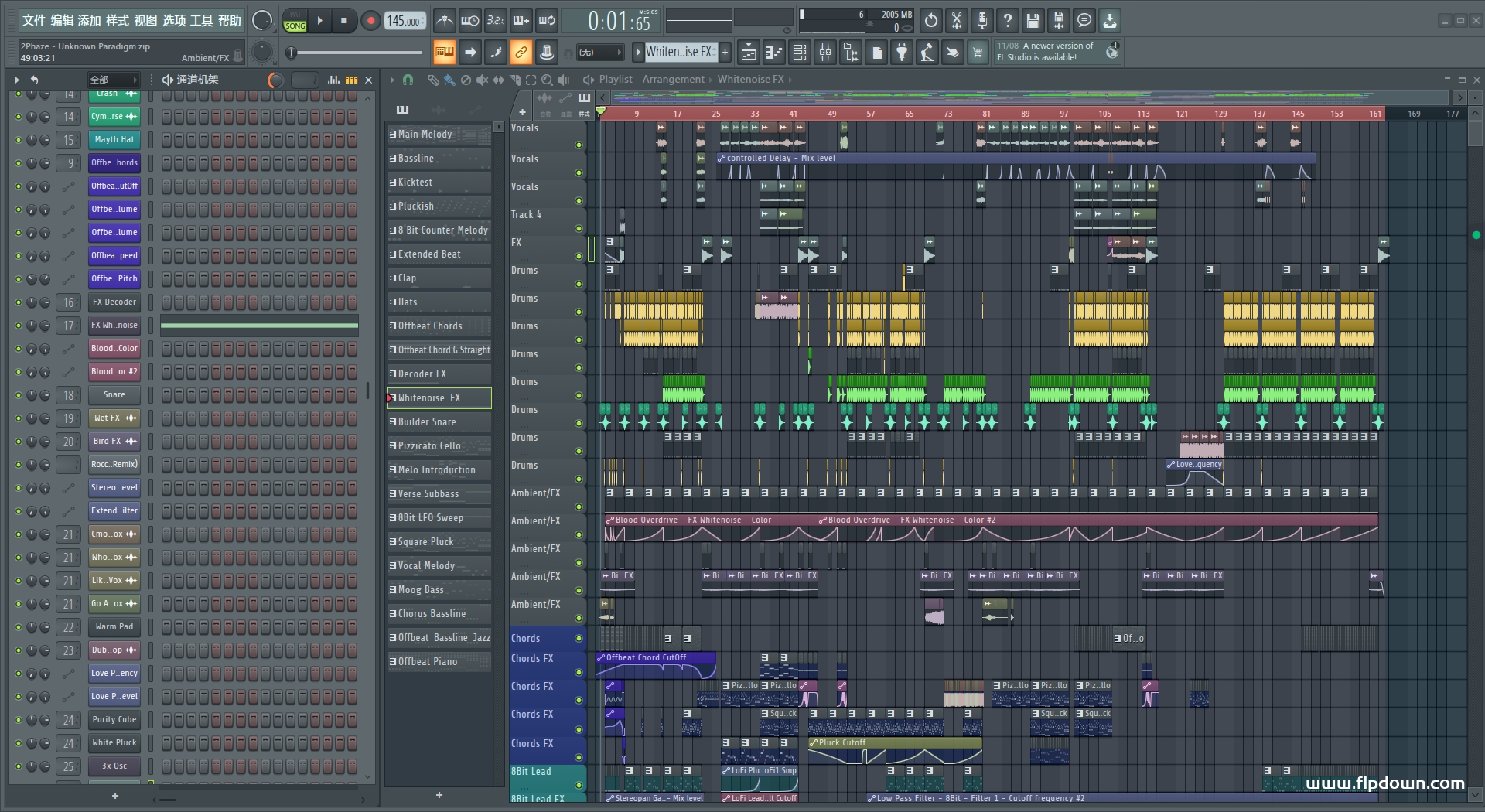Toggle green LED of Snare channel

pyautogui.click(x=19, y=395)
